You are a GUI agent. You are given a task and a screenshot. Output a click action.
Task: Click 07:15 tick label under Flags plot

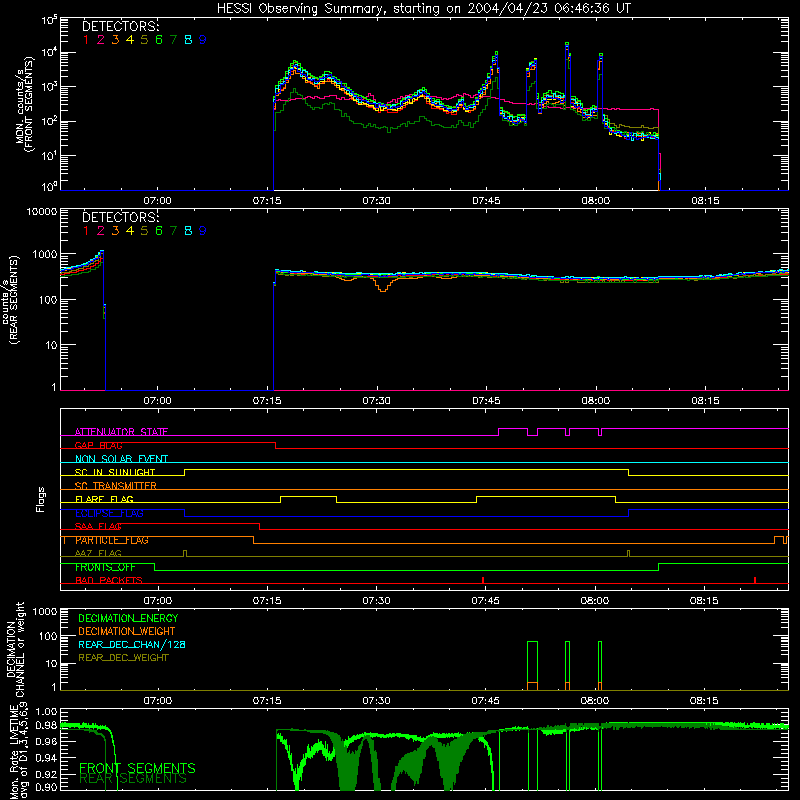pos(267,601)
